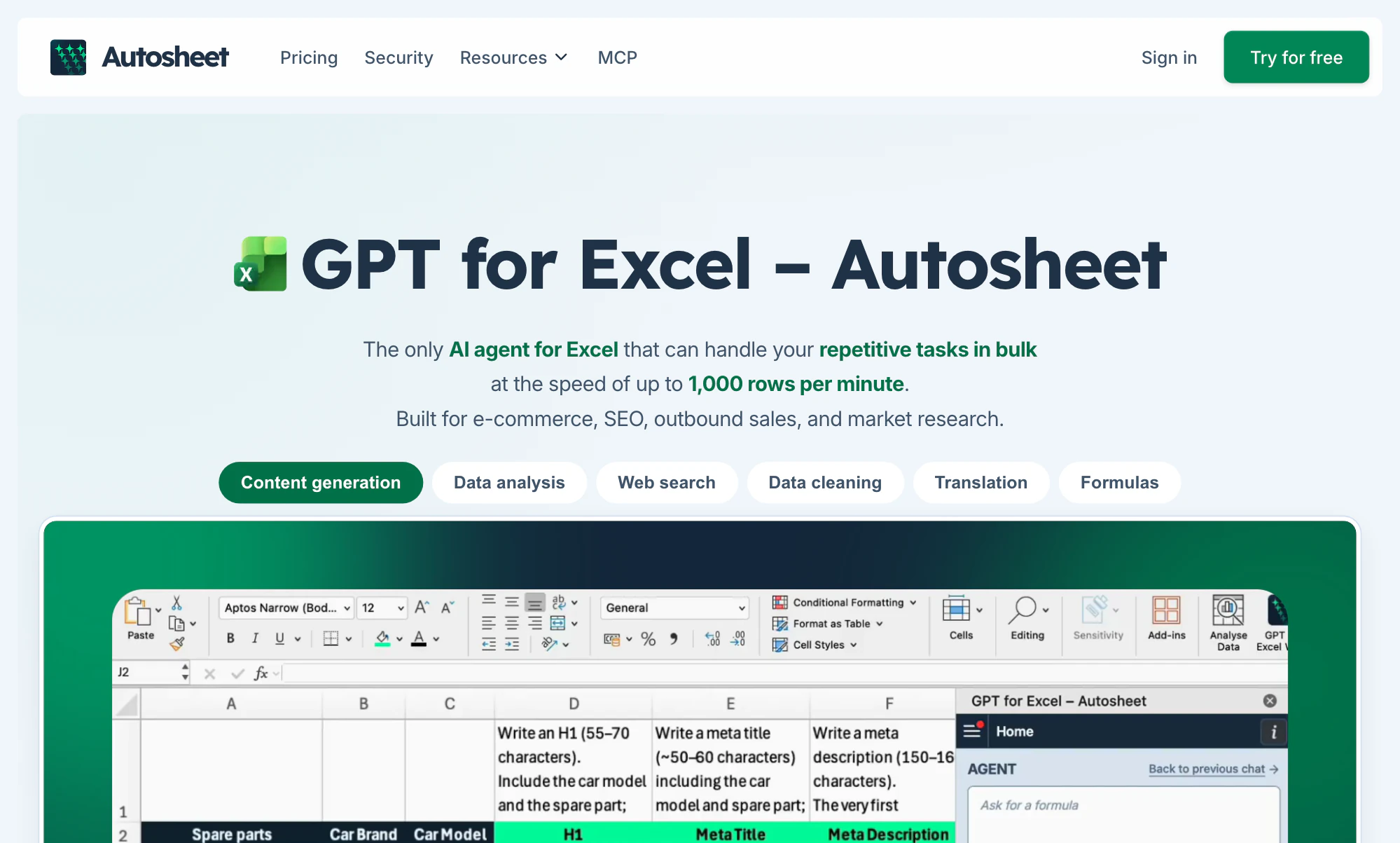
Task: Click the Autosheet logo icon
Action: point(68,57)
